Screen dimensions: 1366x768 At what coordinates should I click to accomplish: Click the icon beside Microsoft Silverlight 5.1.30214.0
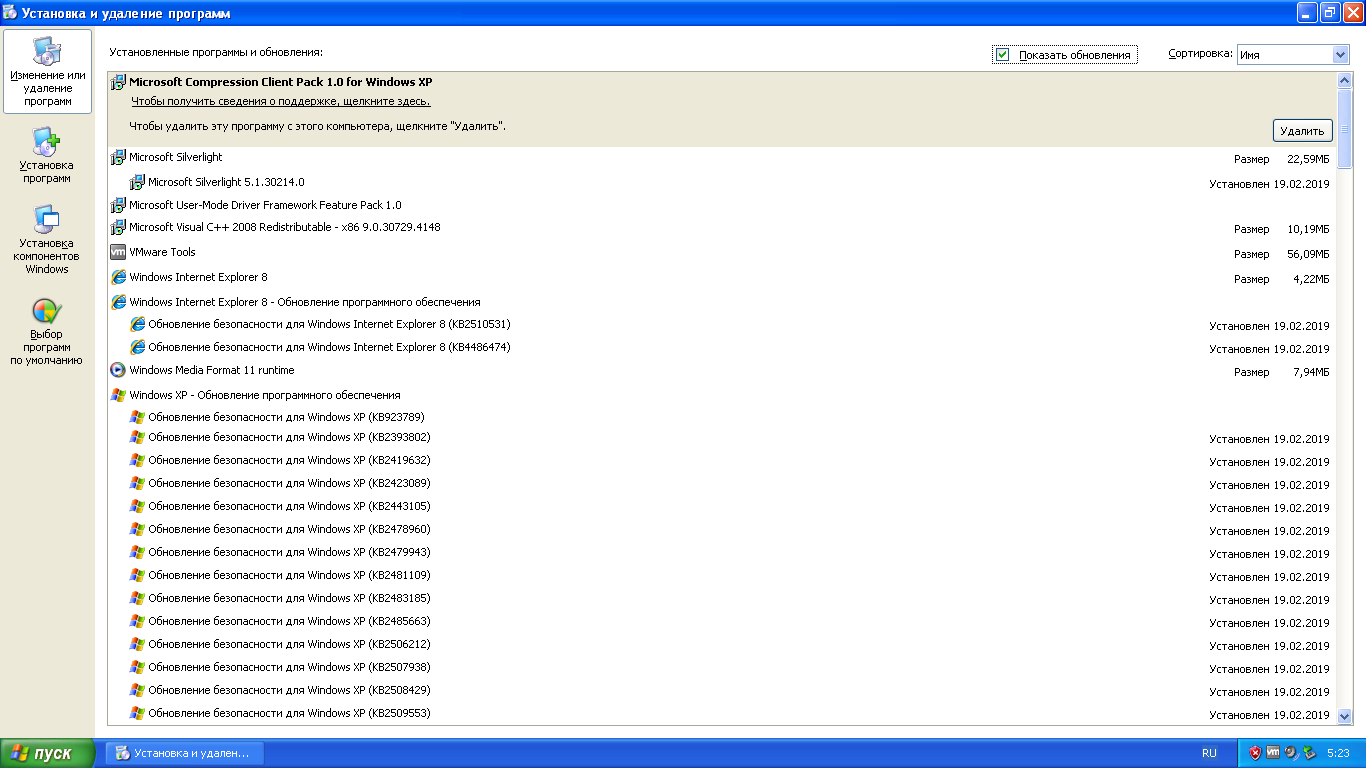tap(137, 182)
